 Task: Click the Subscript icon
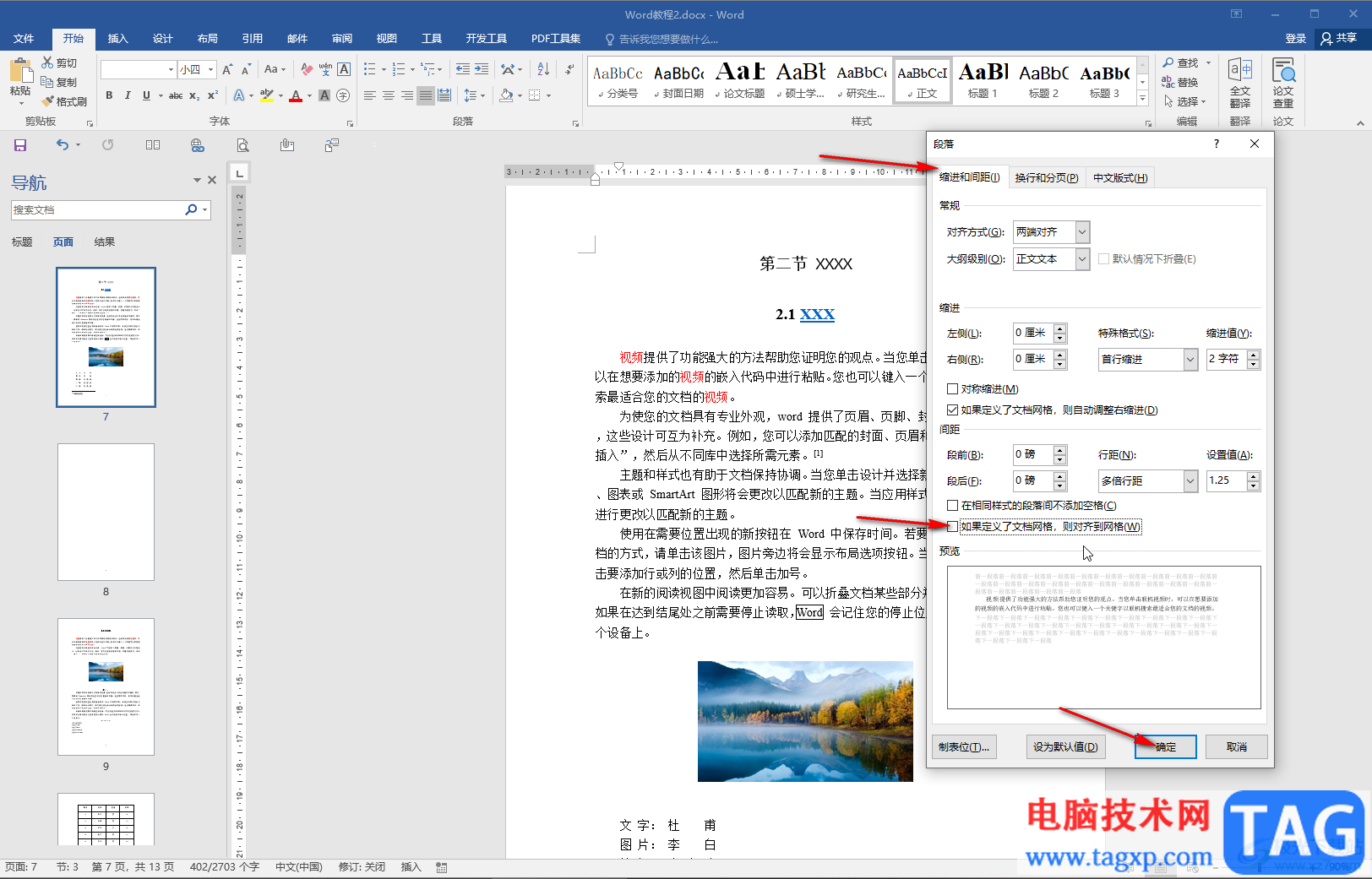pyautogui.click(x=194, y=95)
